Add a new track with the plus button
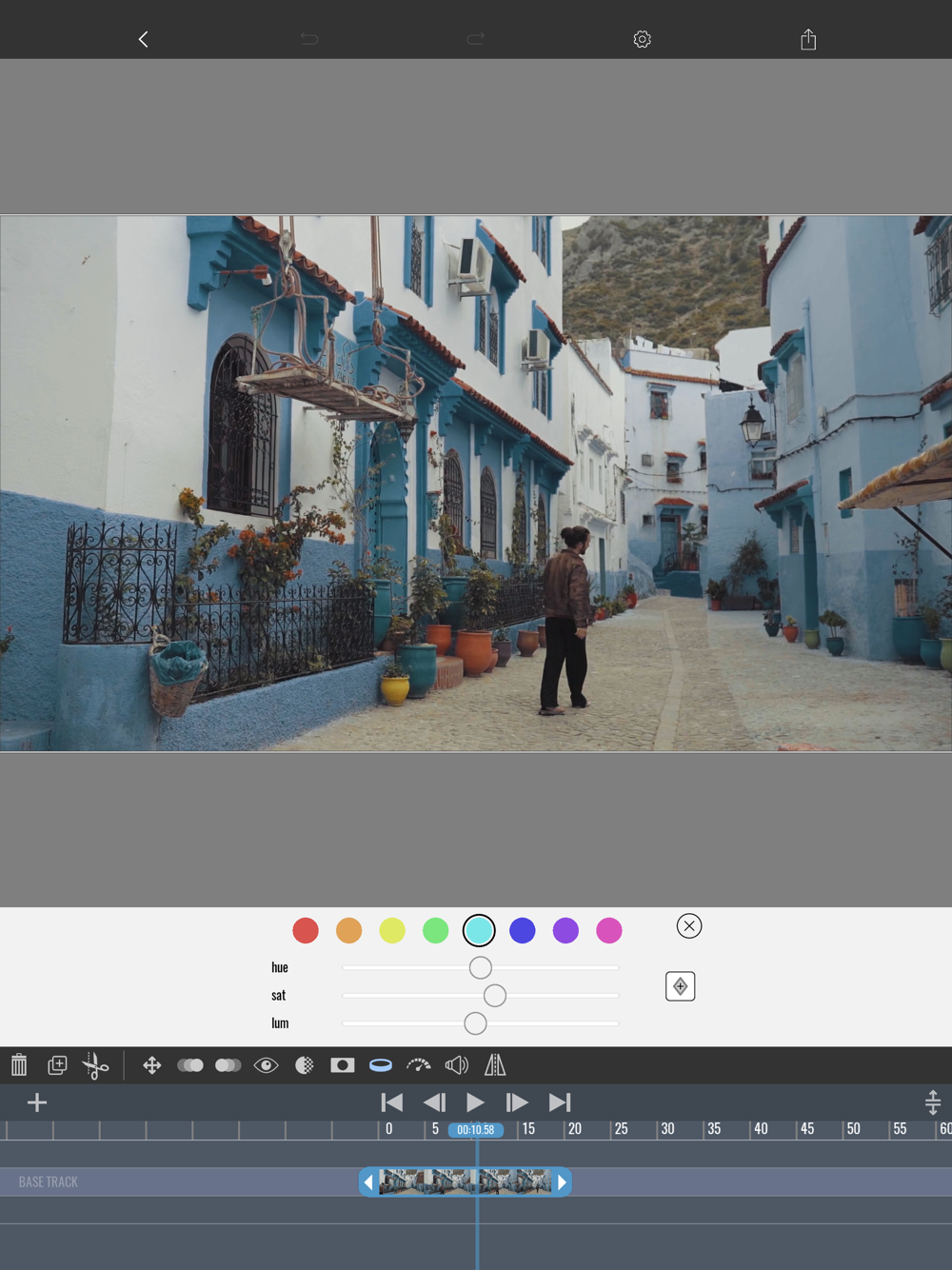The width and height of the screenshot is (952, 1270). click(x=37, y=1102)
